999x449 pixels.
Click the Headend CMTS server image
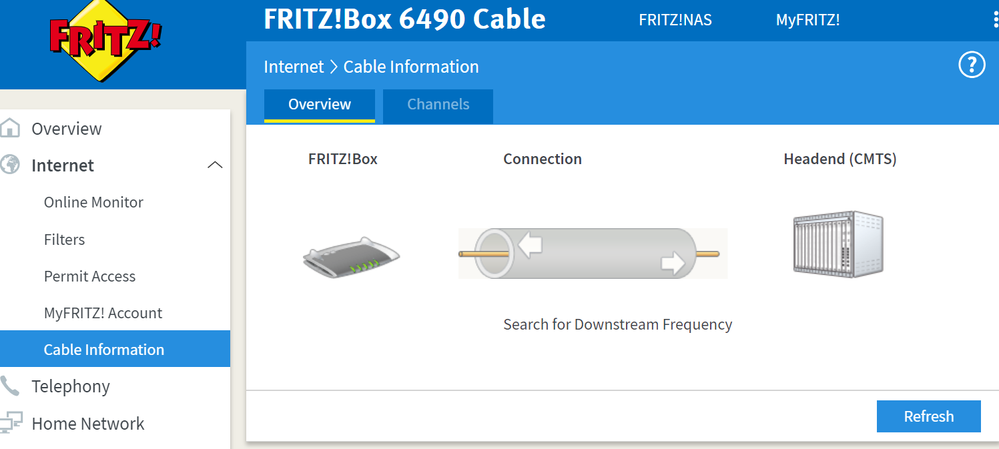click(x=839, y=242)
